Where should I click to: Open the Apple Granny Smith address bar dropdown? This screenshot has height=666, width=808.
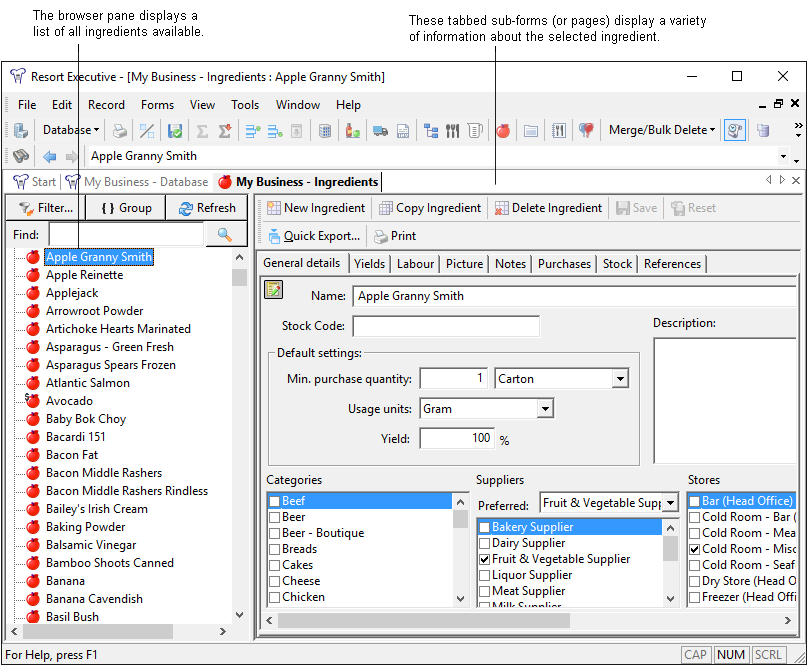pyautogui.click(x=783, y=156)
